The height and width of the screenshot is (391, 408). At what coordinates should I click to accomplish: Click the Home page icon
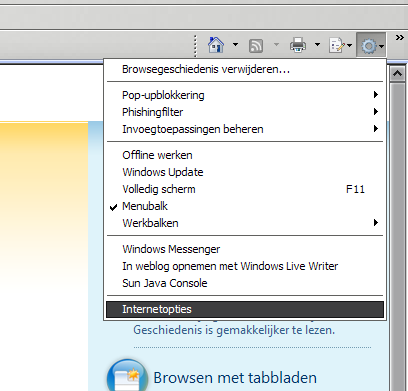click(x=216, y=45)
